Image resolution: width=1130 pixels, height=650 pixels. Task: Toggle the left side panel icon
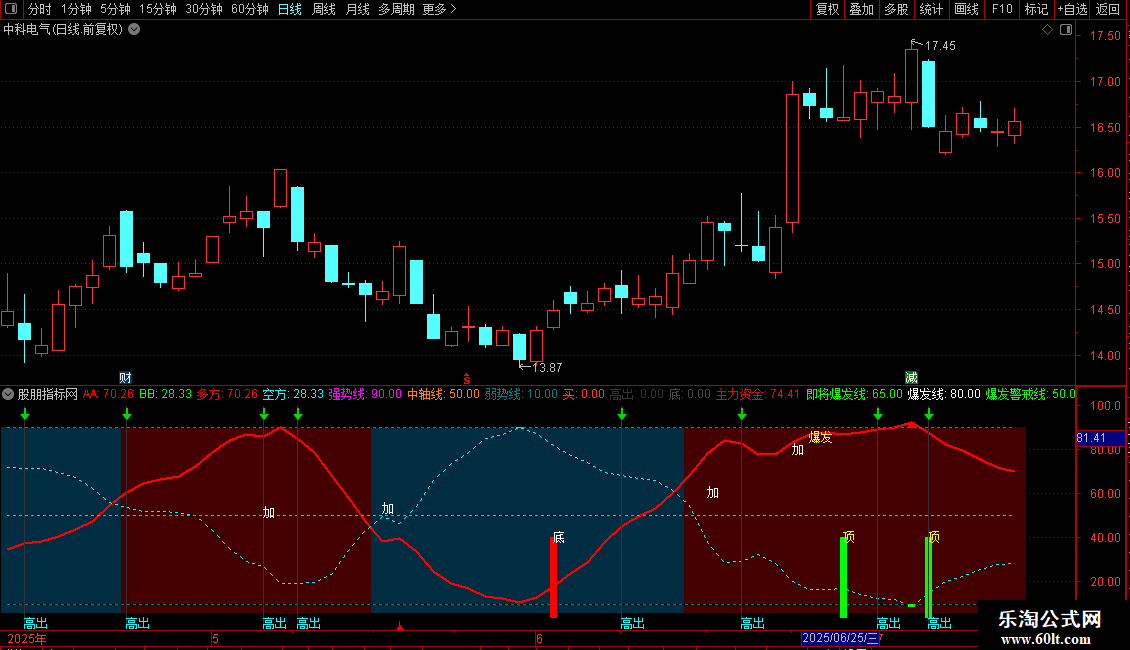click(11, 9)
